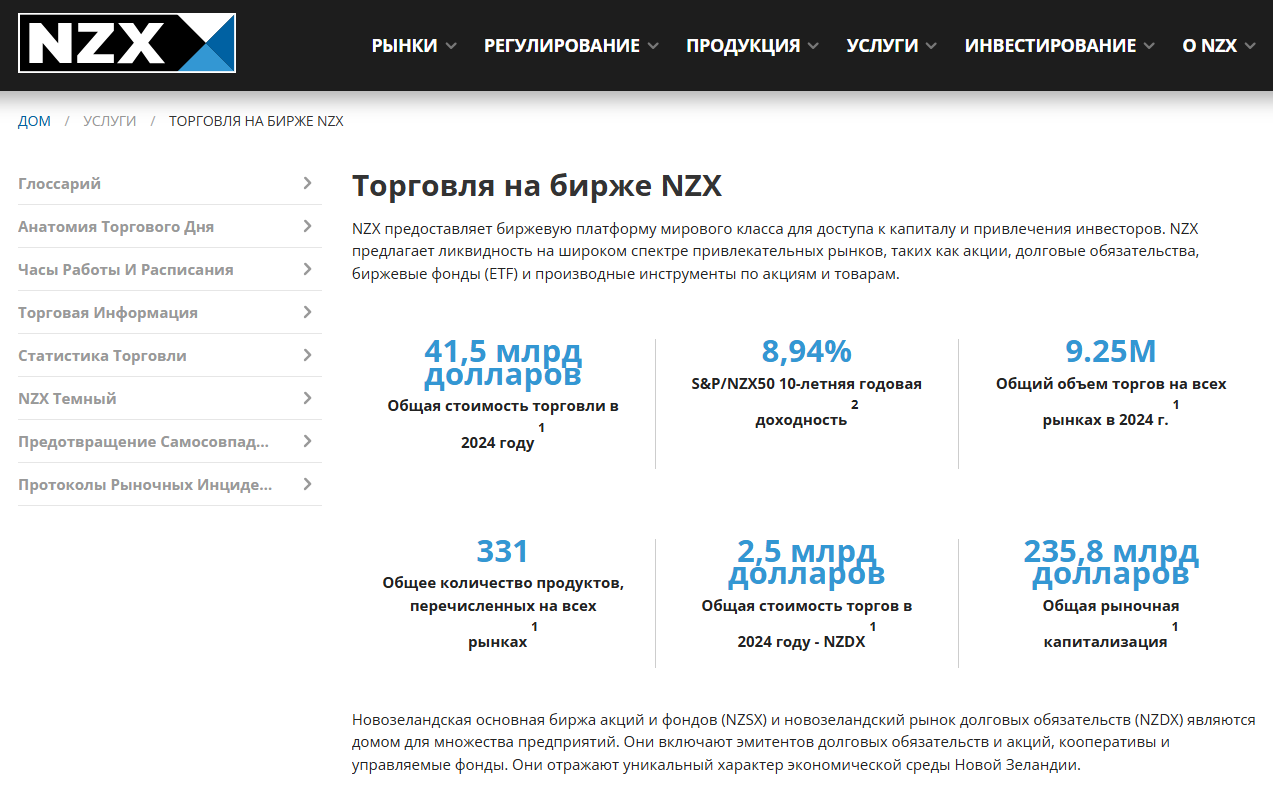Expand chevron next to Рынки
Screen dimensions: 1273x789
pos(451,46)
